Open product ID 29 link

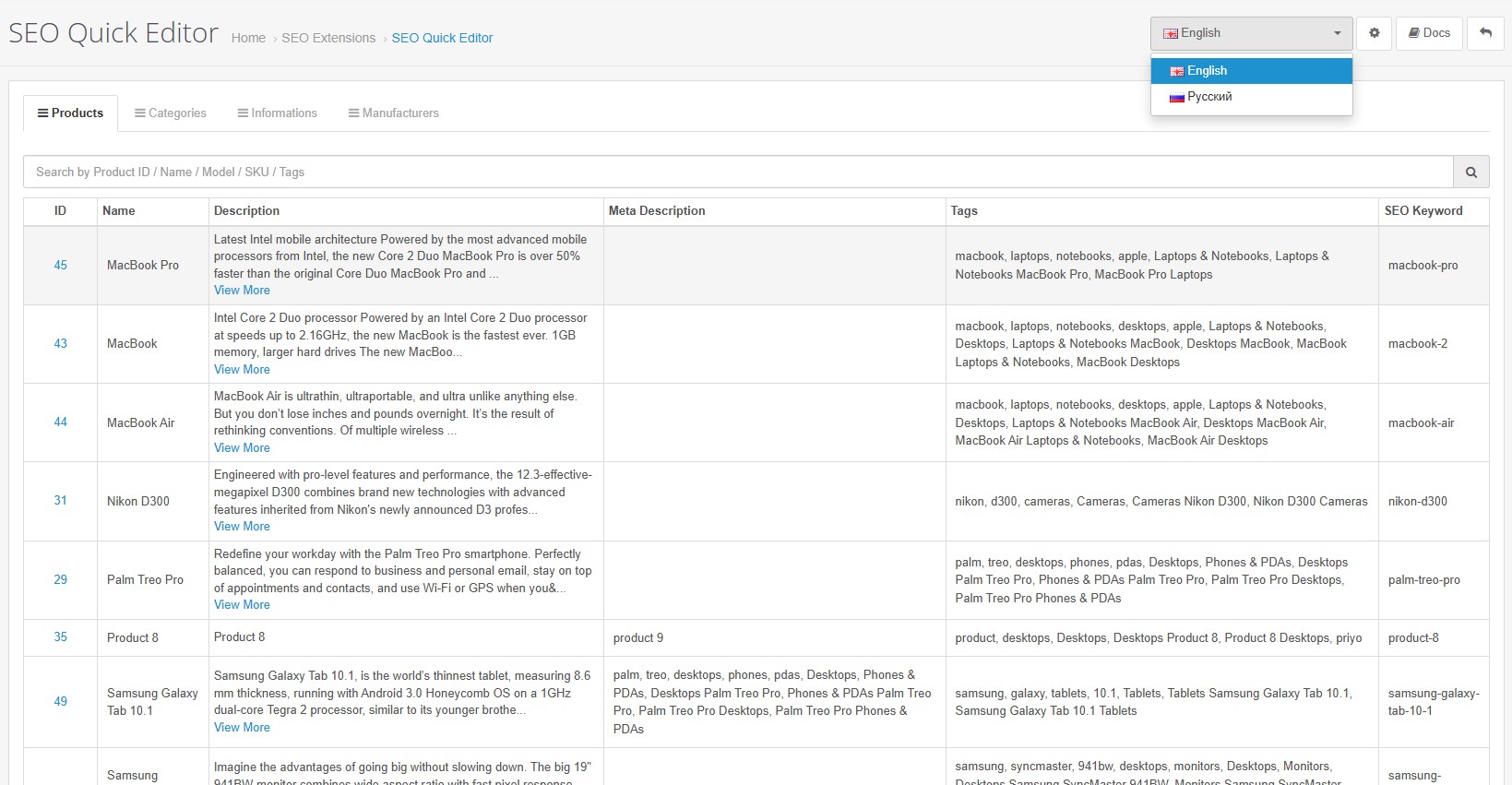click(61, 580)
